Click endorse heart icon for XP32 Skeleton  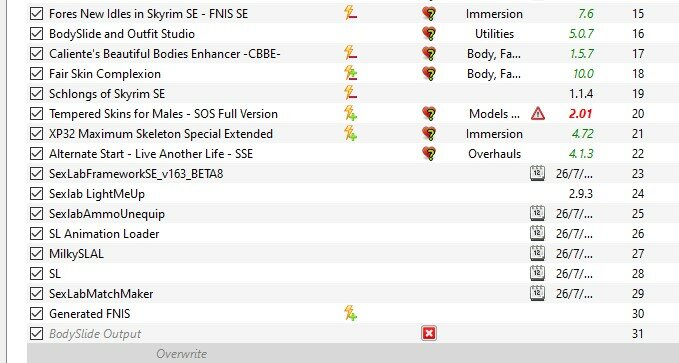[429, 133]
